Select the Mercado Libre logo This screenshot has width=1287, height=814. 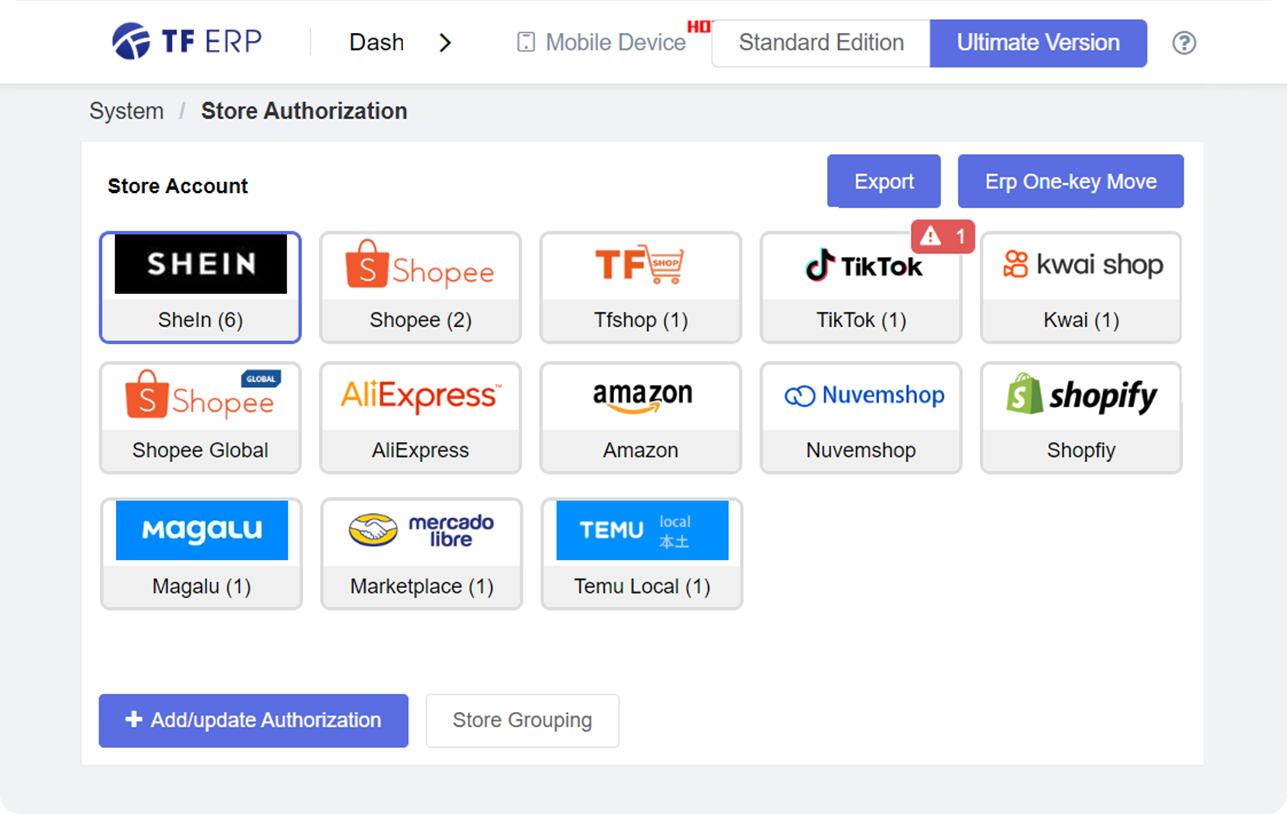coord(421,530)
